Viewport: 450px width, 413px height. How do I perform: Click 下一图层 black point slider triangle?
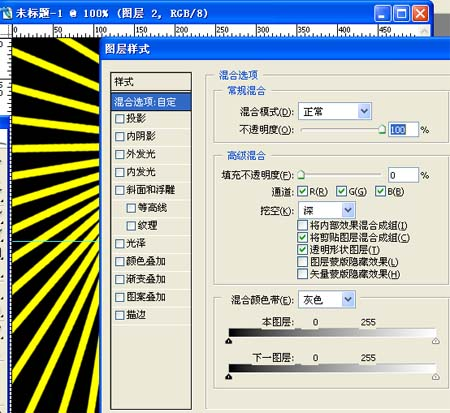coord(229,376)
